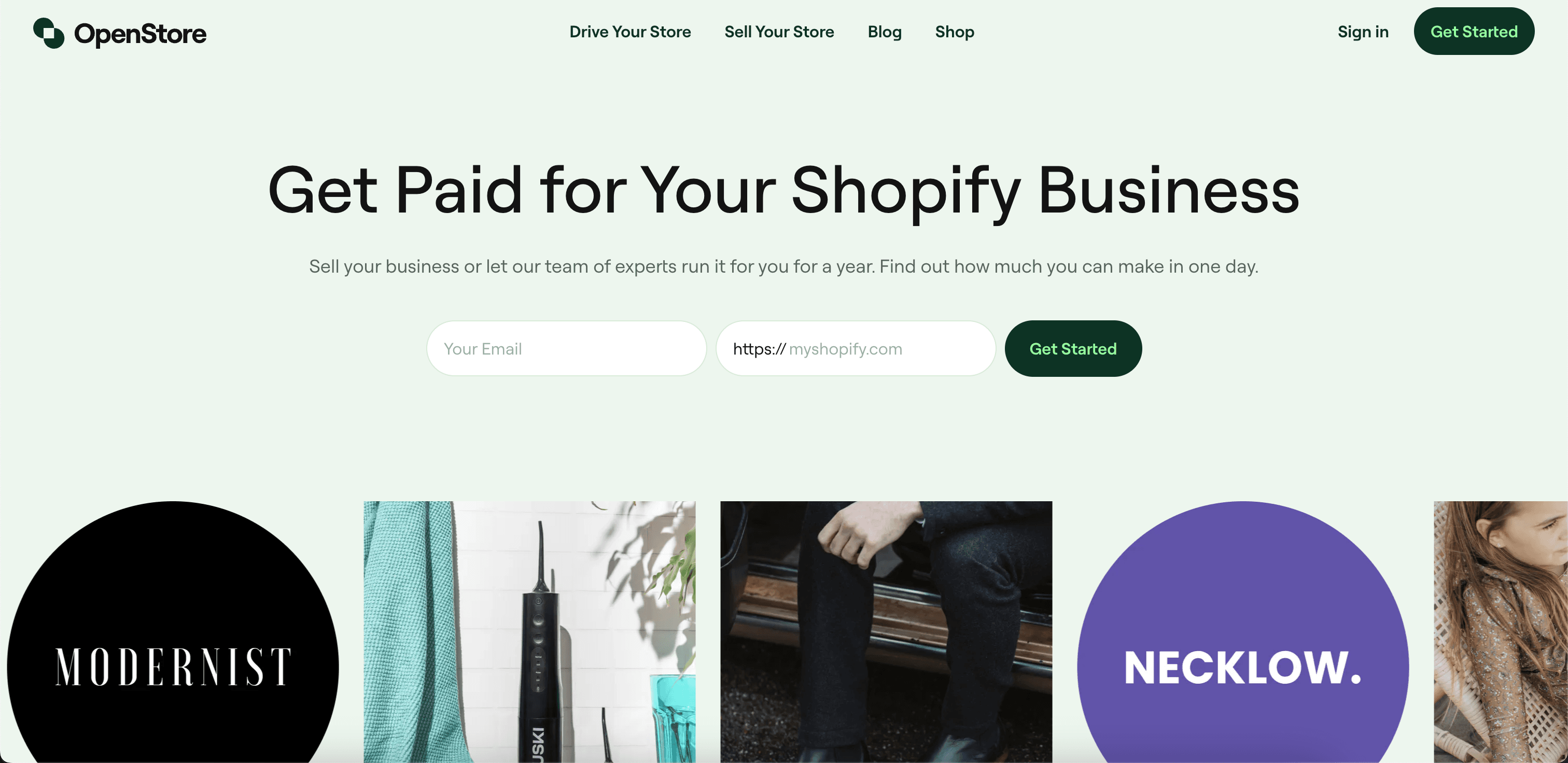Click header Get Started button

pyautogui.click(x=1474, y=31)
